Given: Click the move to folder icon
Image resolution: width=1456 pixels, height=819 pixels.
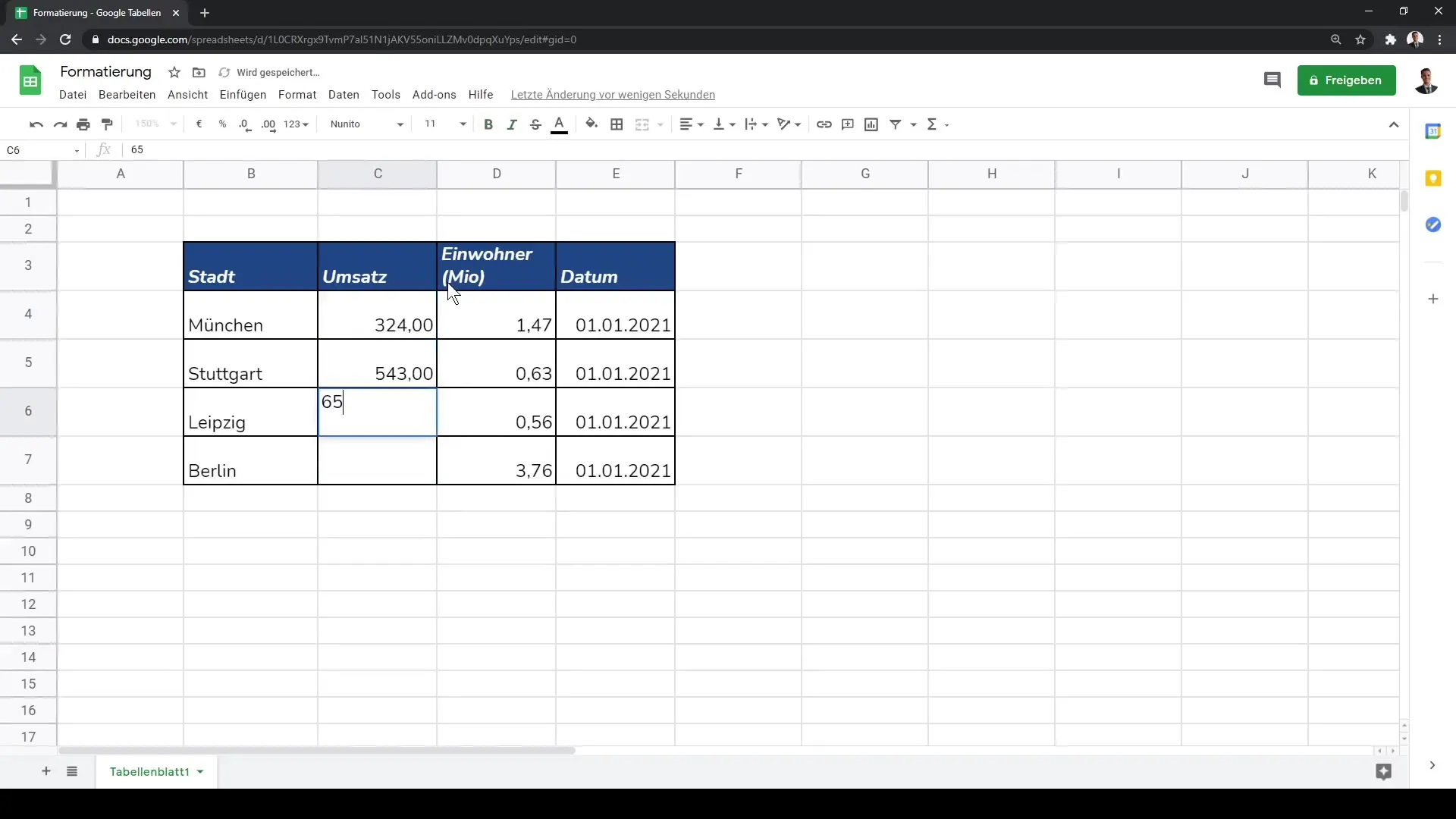Looking at the screenshot, I should point(199,73).
